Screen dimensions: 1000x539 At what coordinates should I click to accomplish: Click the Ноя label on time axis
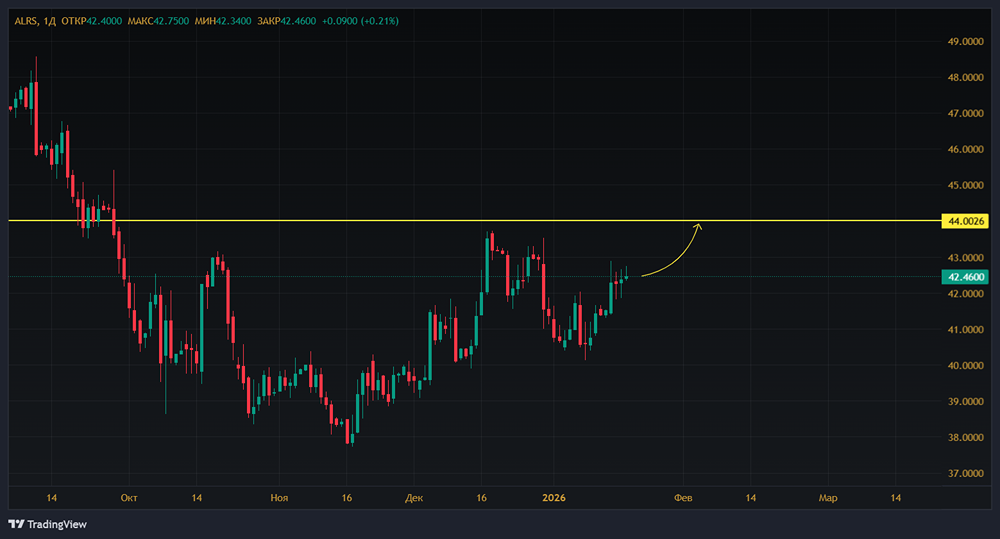click(279, 498)
